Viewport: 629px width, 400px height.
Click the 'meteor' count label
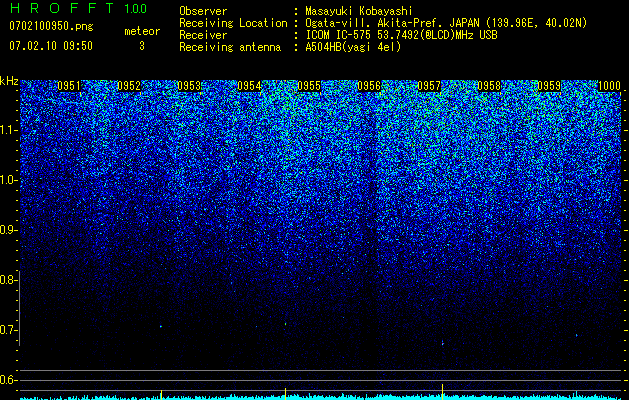(x=142, y=31)
